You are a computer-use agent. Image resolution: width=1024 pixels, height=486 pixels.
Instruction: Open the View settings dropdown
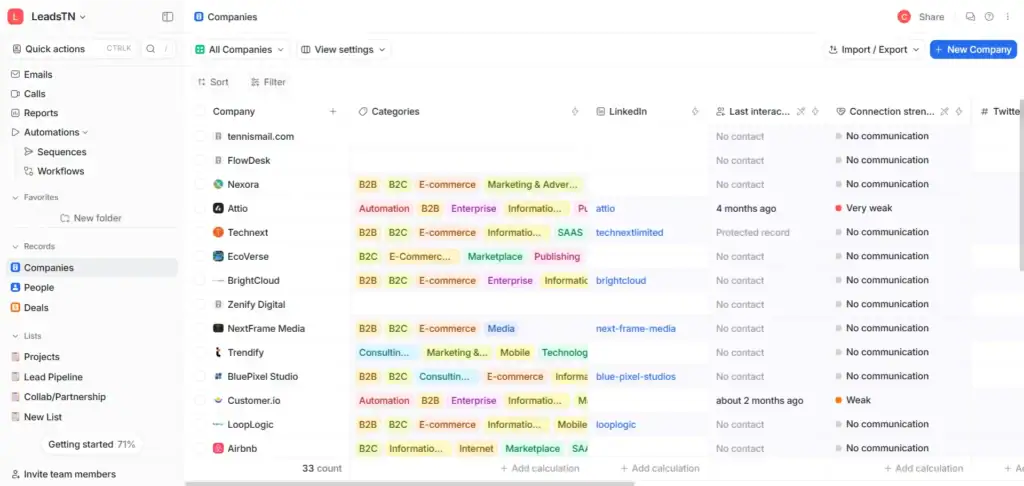[344, 50]
